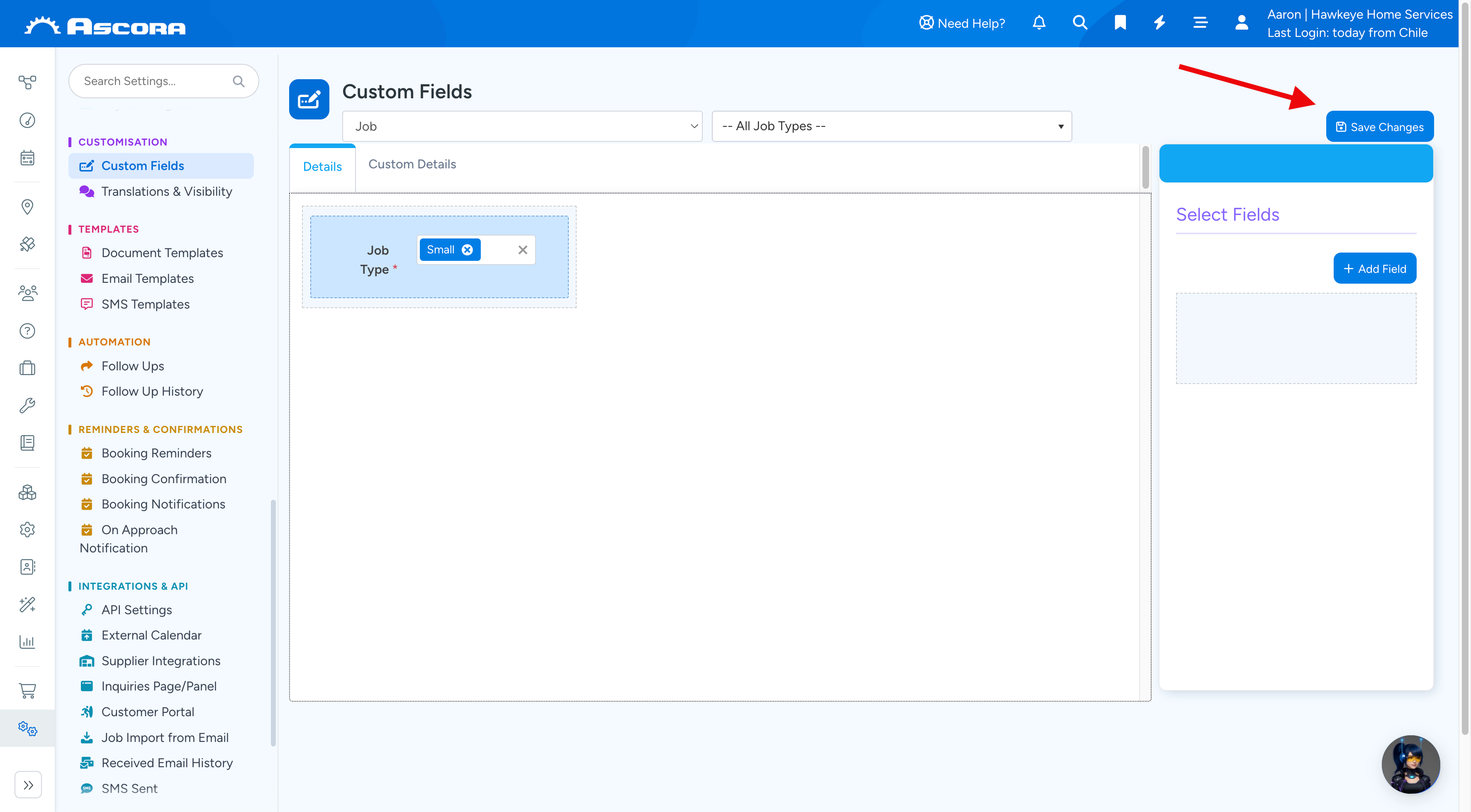This screenshot has height=812, width=1471.
Task: Click the Custom Fields page header icon
Action: pos(309,100)
